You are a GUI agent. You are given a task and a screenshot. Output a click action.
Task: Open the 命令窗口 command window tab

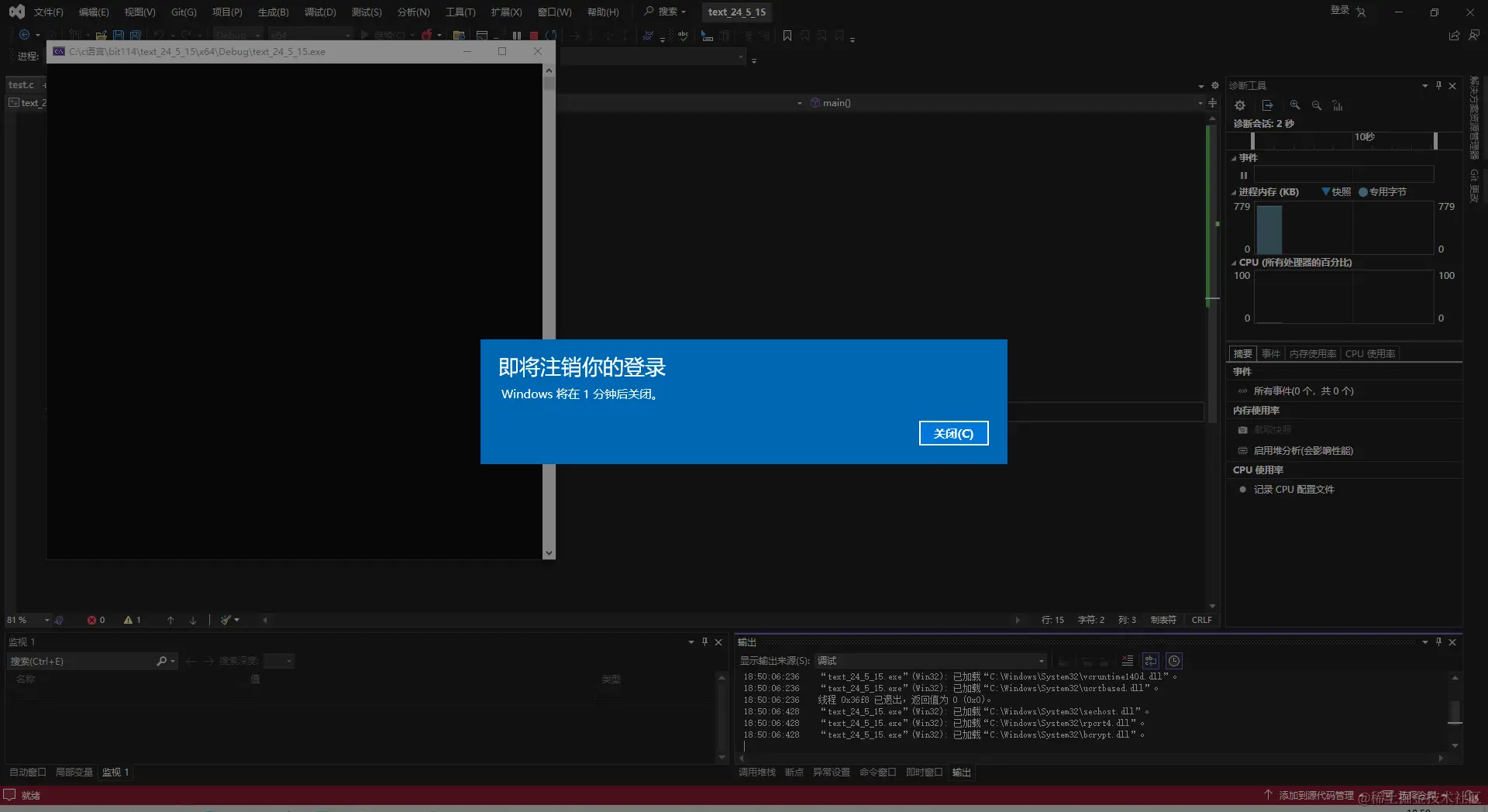coord(878,772)
